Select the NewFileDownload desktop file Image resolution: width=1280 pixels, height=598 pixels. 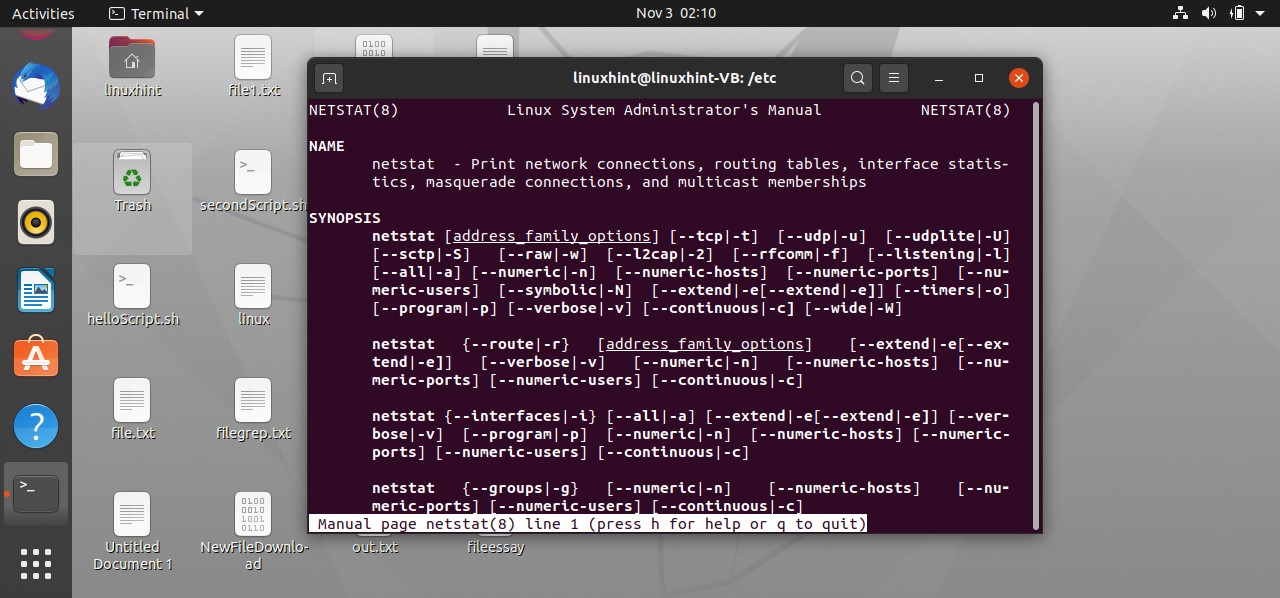(x=254, y=532)
